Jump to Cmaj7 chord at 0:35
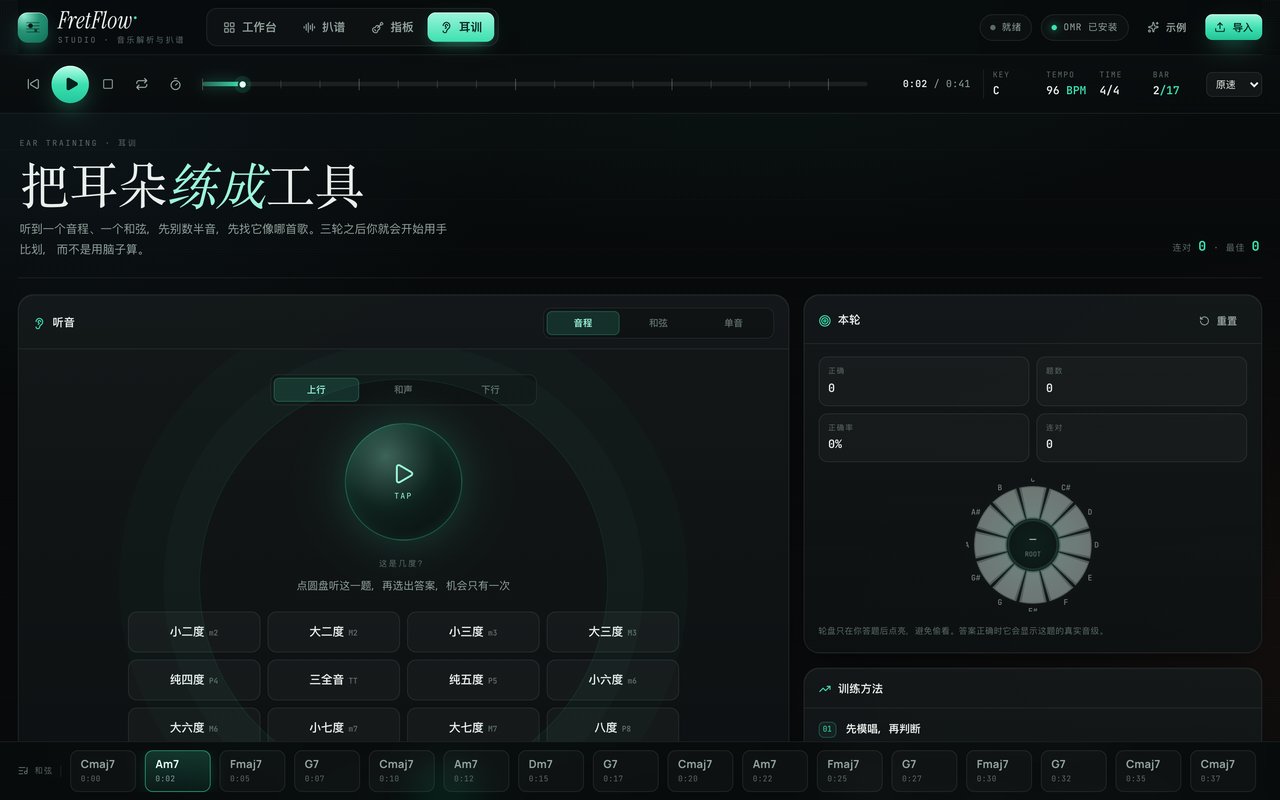The height and width of the screenshot is (800, 1280). tap(1148, 771)
